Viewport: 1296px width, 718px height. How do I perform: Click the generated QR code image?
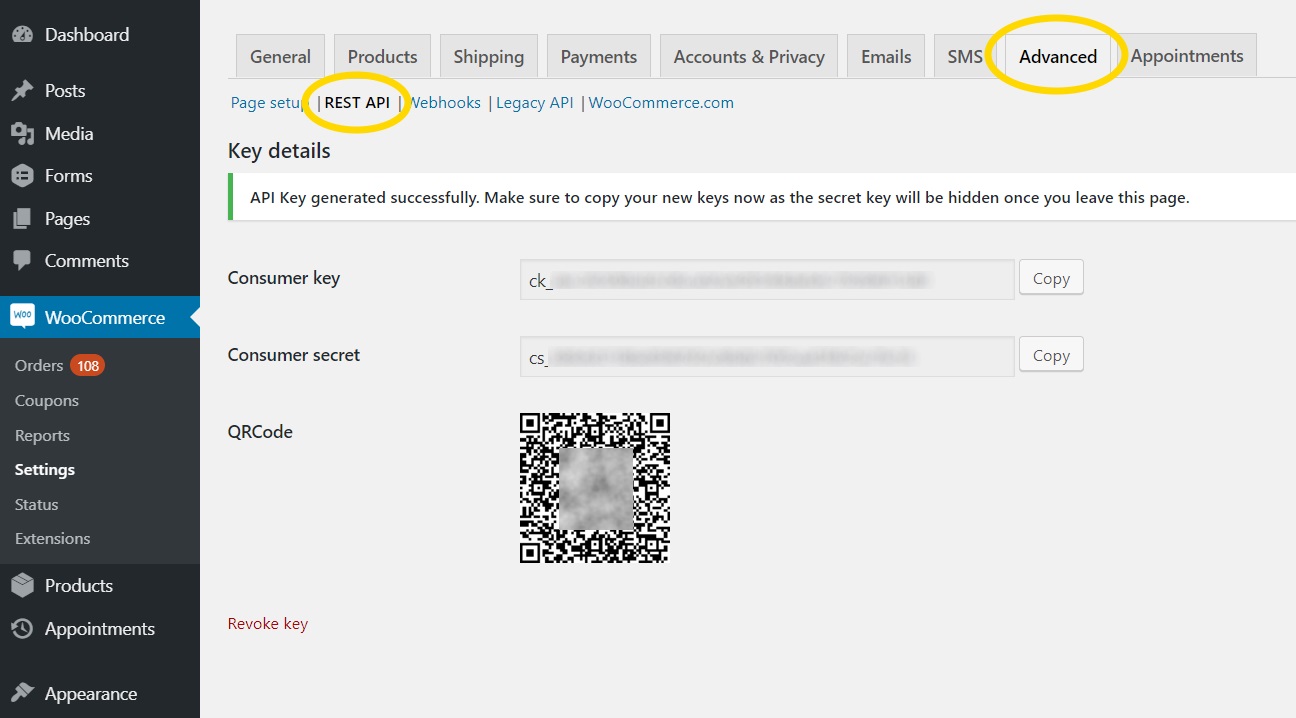click(x=594, y=487)
